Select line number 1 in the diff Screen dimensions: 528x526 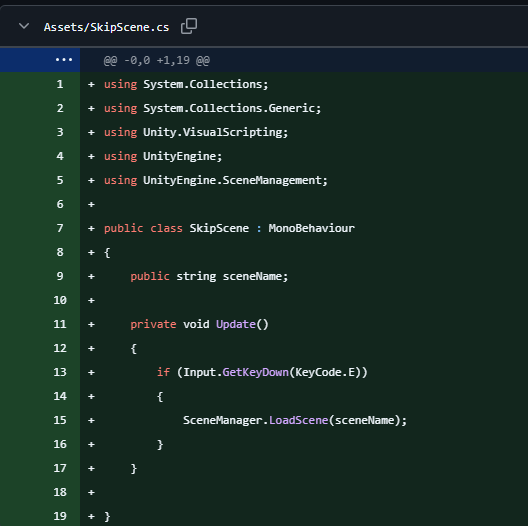60,84
